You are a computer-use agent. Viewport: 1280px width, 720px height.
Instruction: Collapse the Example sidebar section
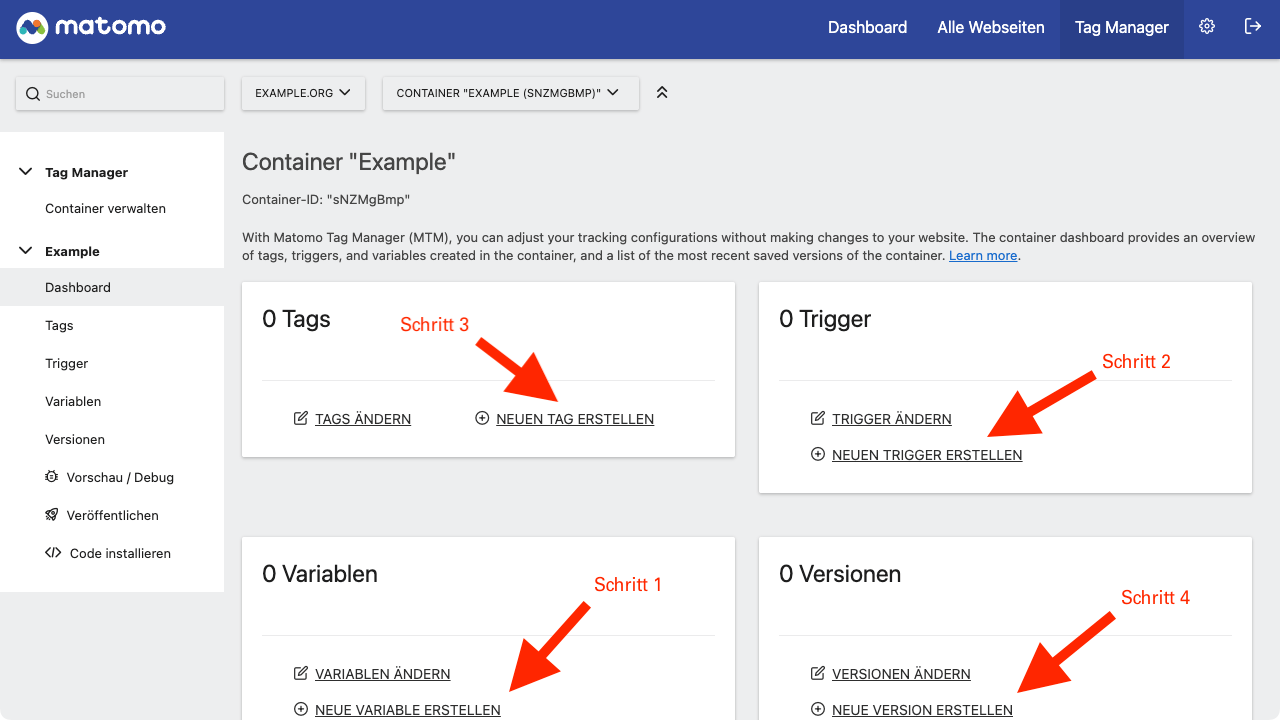pyautogui.click(x=26, y=251)
